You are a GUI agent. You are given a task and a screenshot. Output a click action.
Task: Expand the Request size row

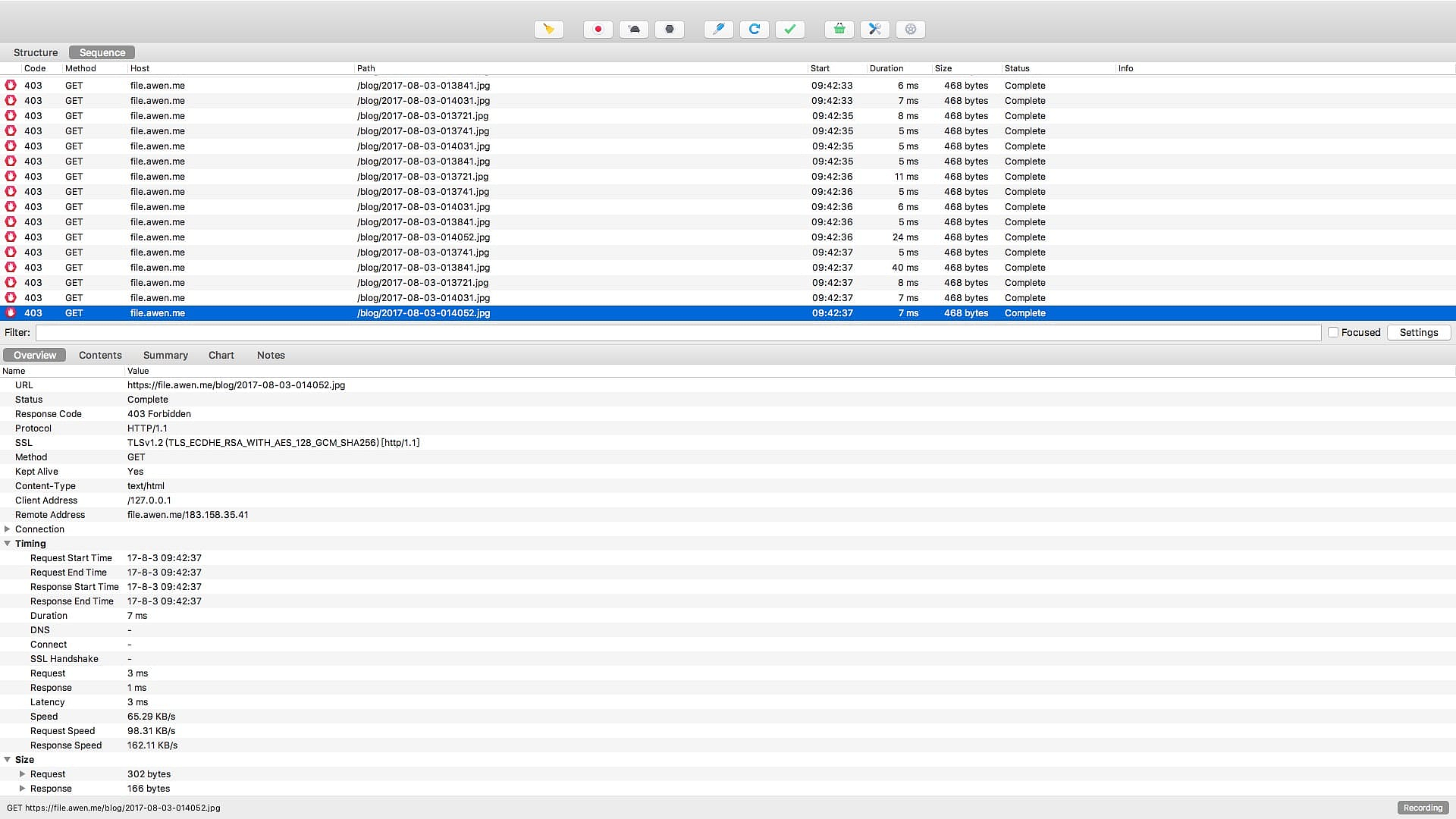tap(22, 774)
